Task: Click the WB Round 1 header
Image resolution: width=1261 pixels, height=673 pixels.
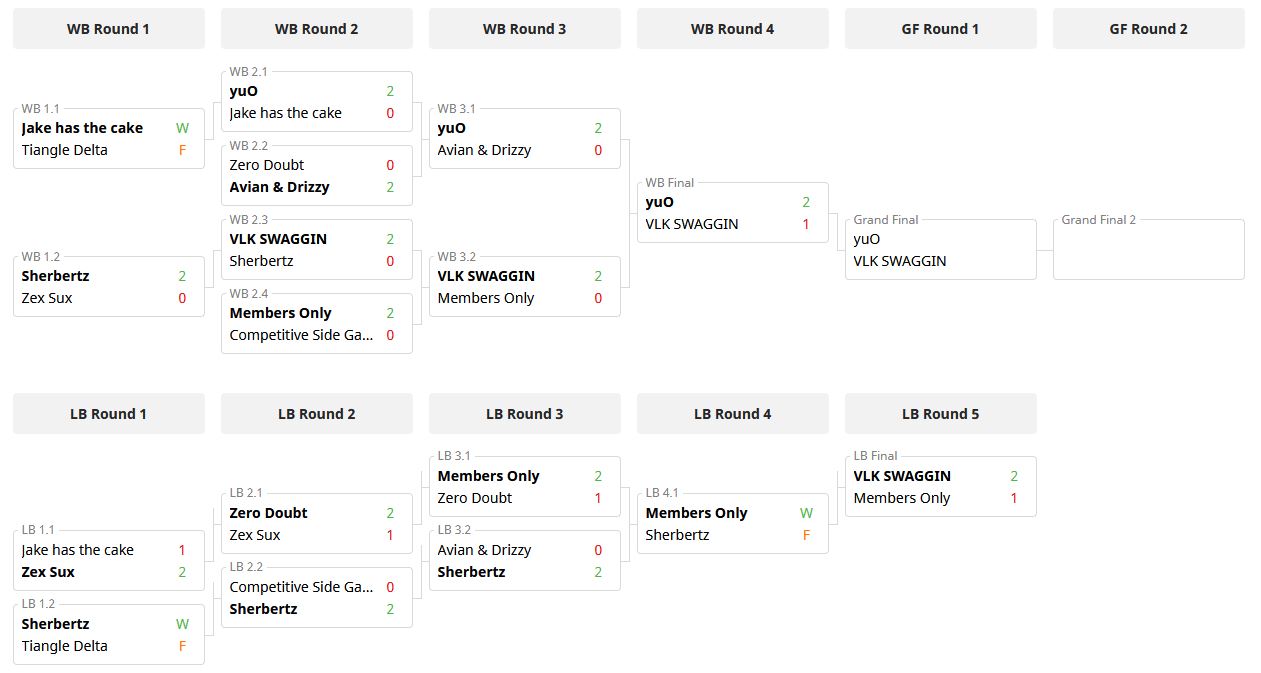Action: pyautogui.click(x=108, y=29)
